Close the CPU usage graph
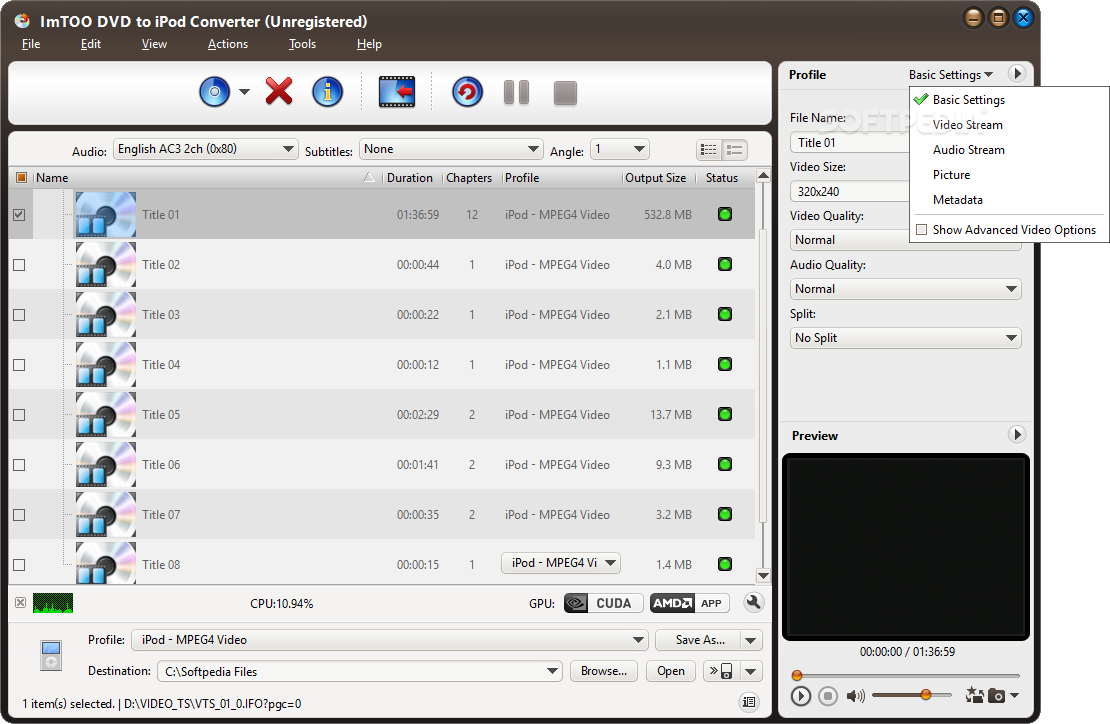This screenshot has height=724, width=1110. (21, 602)
